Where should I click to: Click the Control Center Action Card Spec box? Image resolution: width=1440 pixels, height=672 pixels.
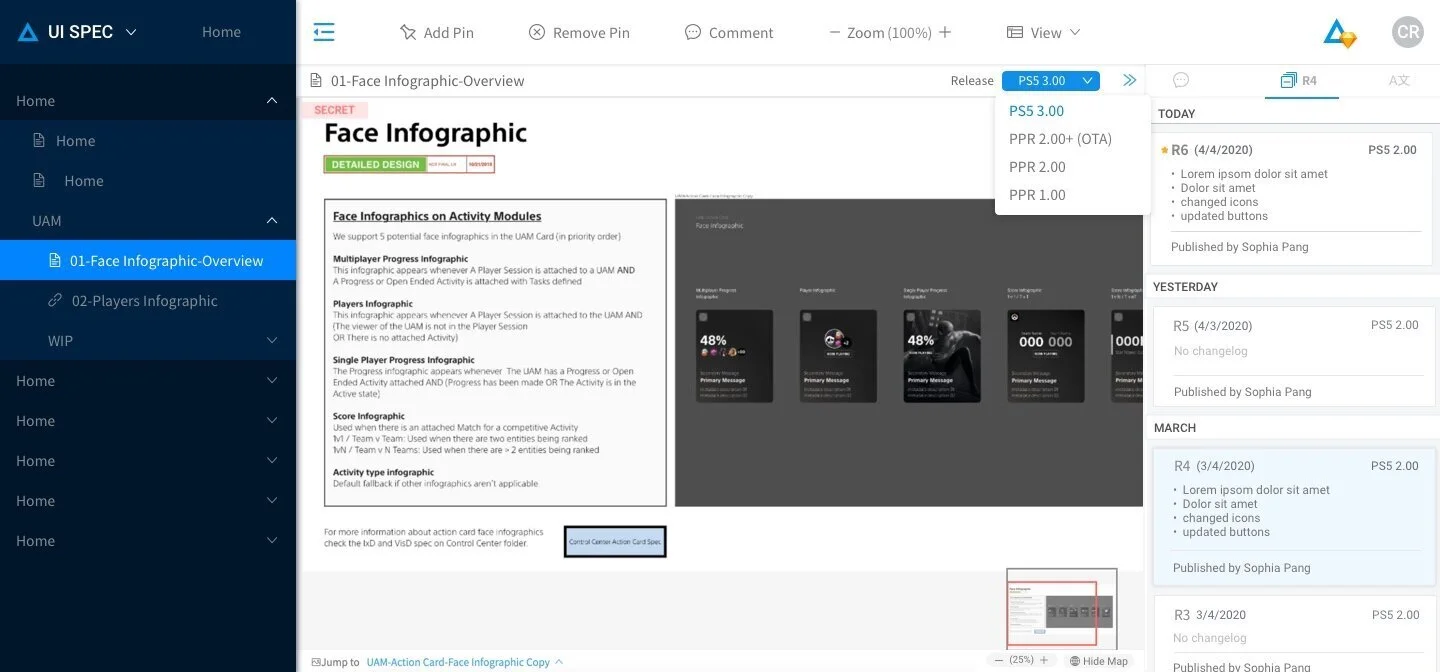click(x=615, y=541)
